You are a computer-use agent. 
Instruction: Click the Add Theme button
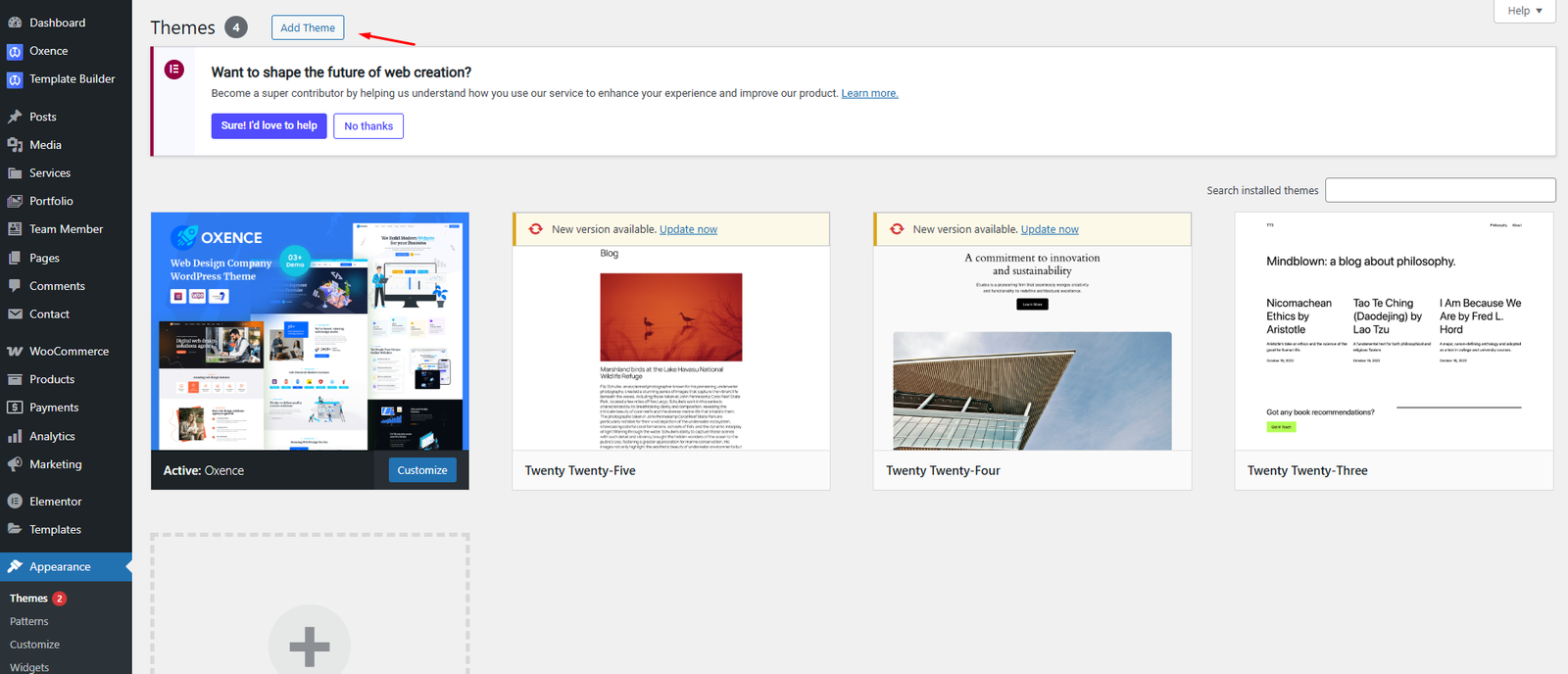coord(308,27)
